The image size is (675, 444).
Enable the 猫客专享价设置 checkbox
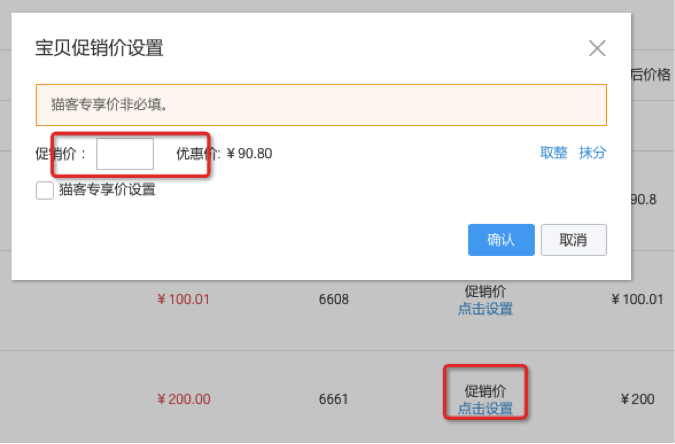click(x=45, y=190)
